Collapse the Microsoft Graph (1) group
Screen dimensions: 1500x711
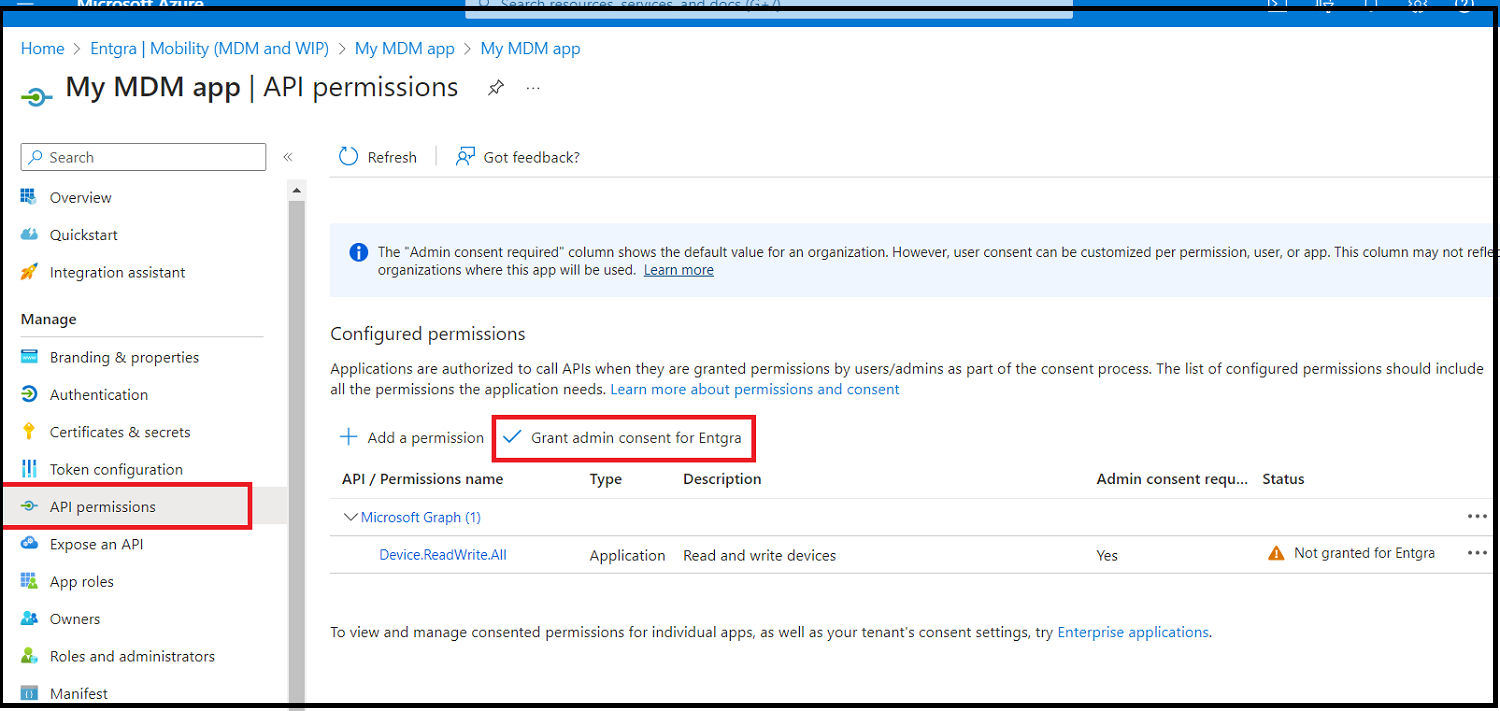pos(351,517)
